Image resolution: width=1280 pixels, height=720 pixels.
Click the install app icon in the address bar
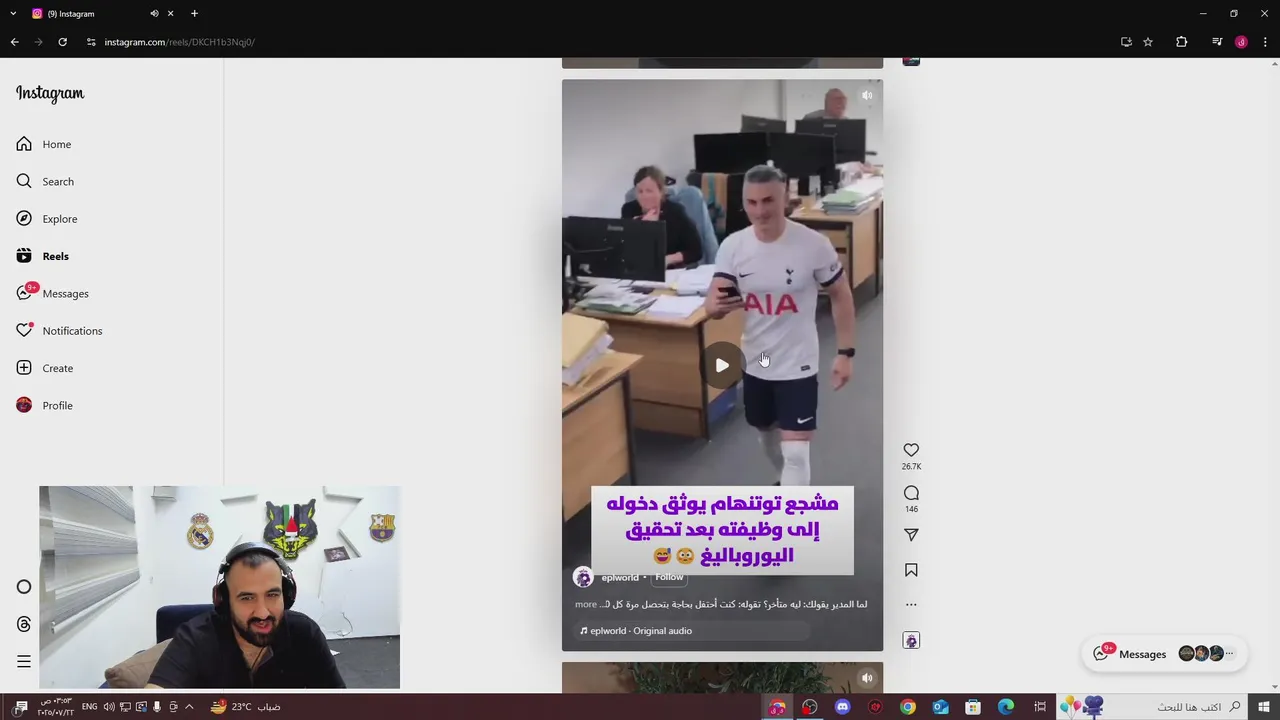coord(1126,42)
